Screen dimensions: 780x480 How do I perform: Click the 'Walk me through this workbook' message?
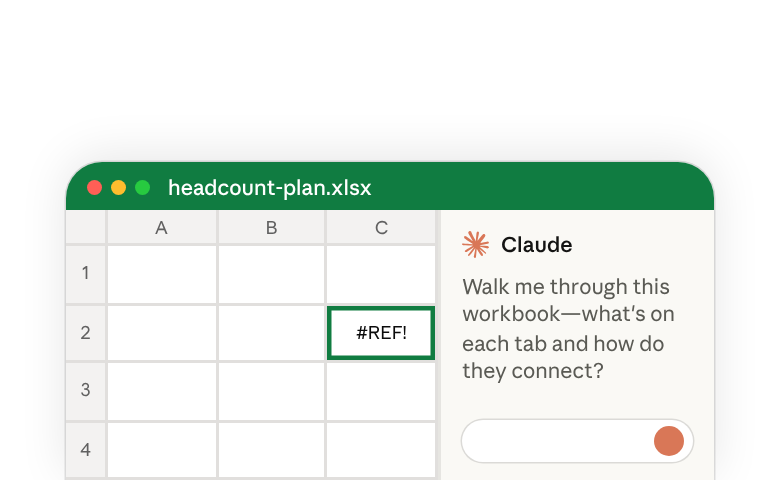pyautogui.click(x=568, y=329)
